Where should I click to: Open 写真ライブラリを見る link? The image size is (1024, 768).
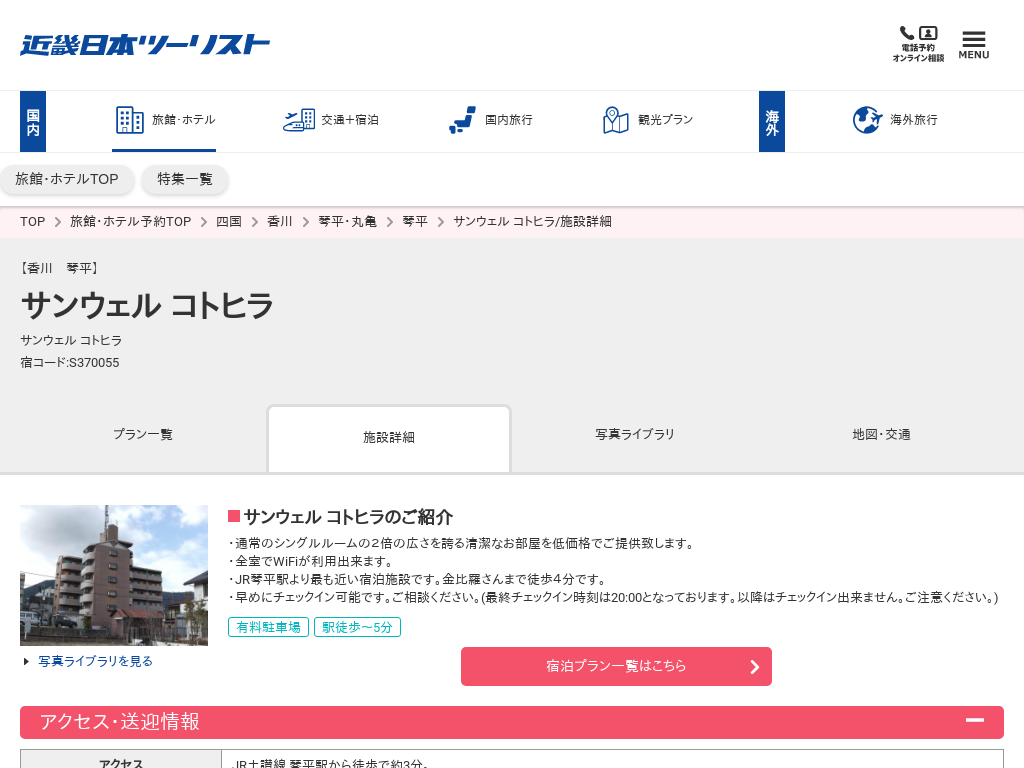[95, 662]
